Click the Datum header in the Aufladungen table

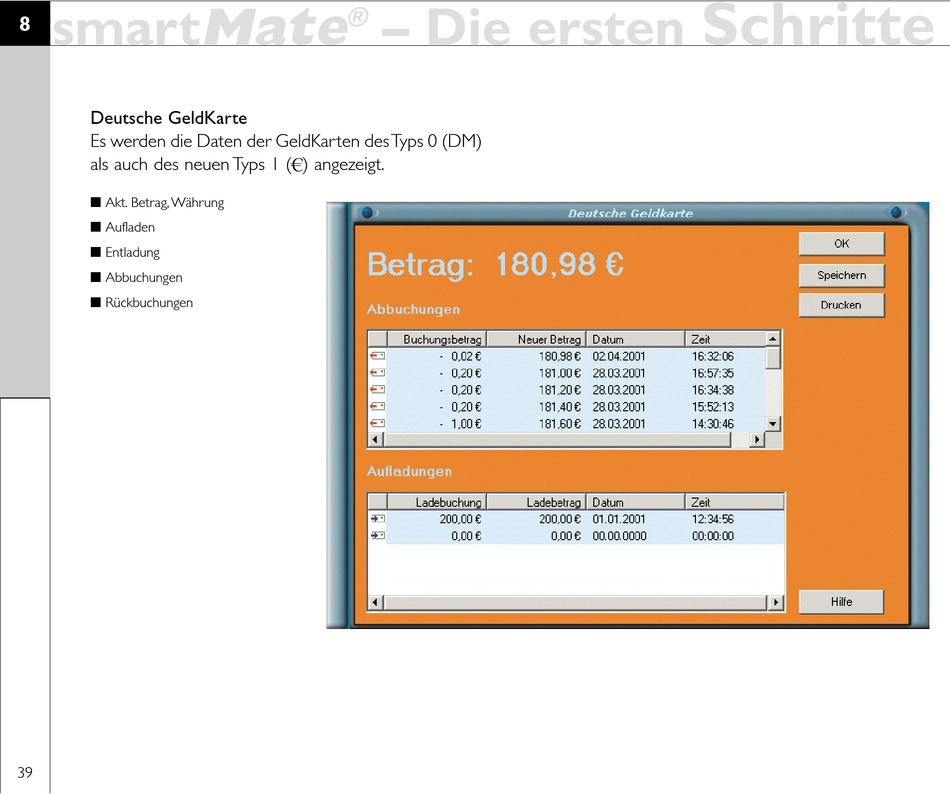tap(636, 502)
